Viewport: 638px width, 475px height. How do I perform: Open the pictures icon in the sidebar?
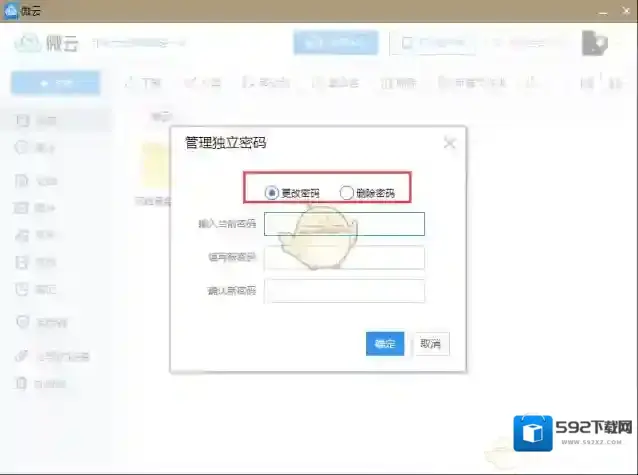tap(22, 208)
